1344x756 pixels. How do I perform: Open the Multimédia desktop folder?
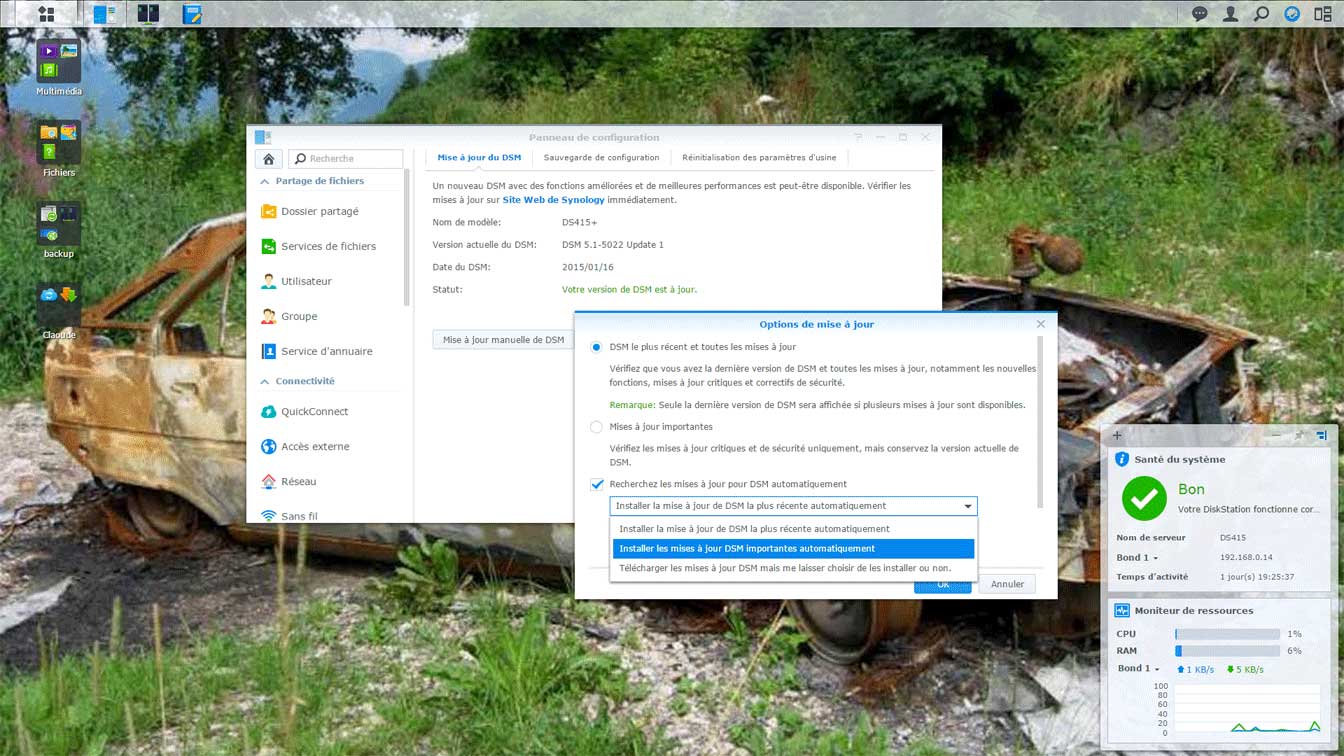59,61
